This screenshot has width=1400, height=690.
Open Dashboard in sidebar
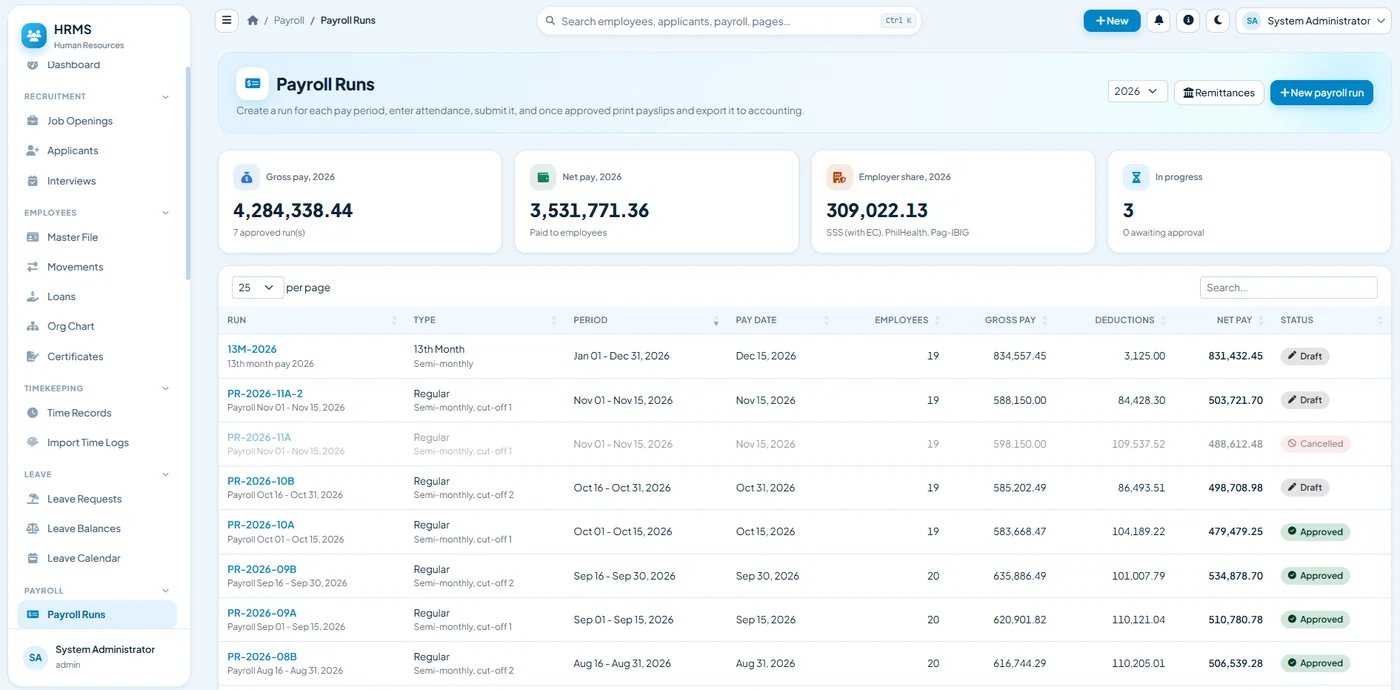pyautogui.click(x=73, y=65)
